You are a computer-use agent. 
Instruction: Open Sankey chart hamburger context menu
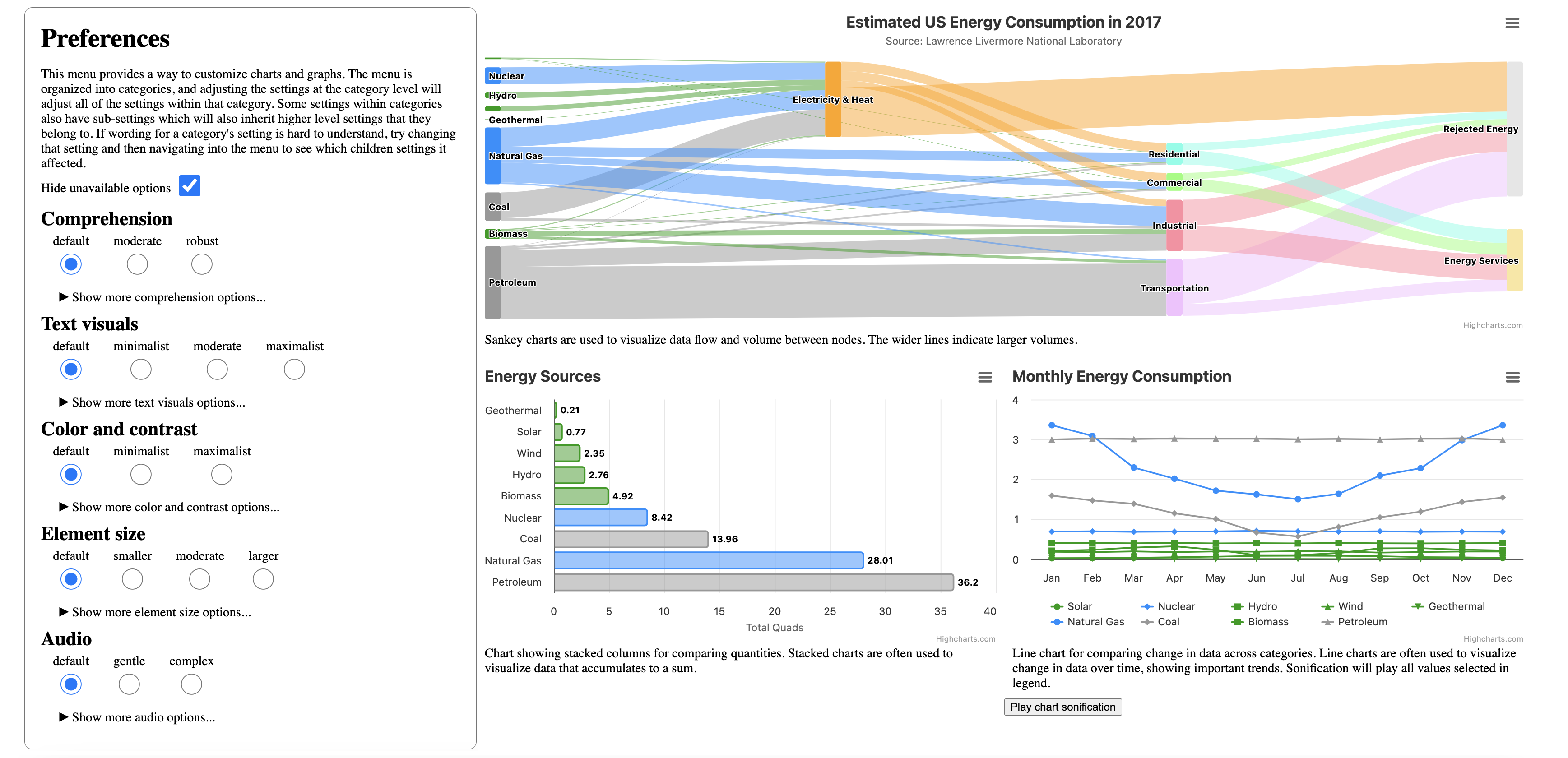(1512, 23)
